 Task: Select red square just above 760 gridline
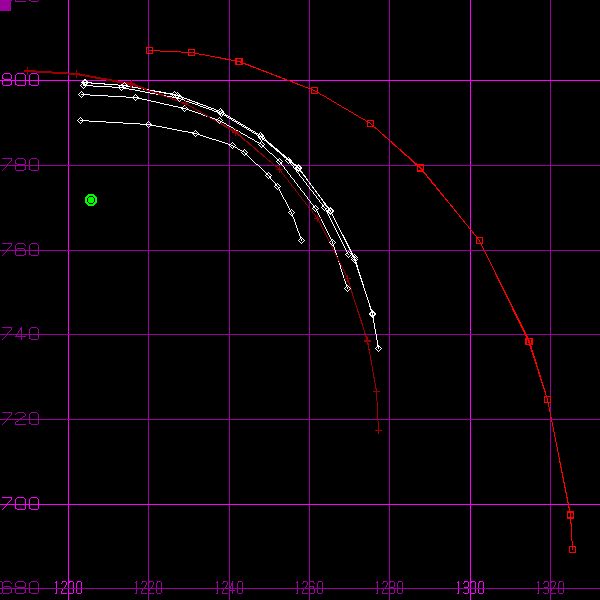pos(479,240)
